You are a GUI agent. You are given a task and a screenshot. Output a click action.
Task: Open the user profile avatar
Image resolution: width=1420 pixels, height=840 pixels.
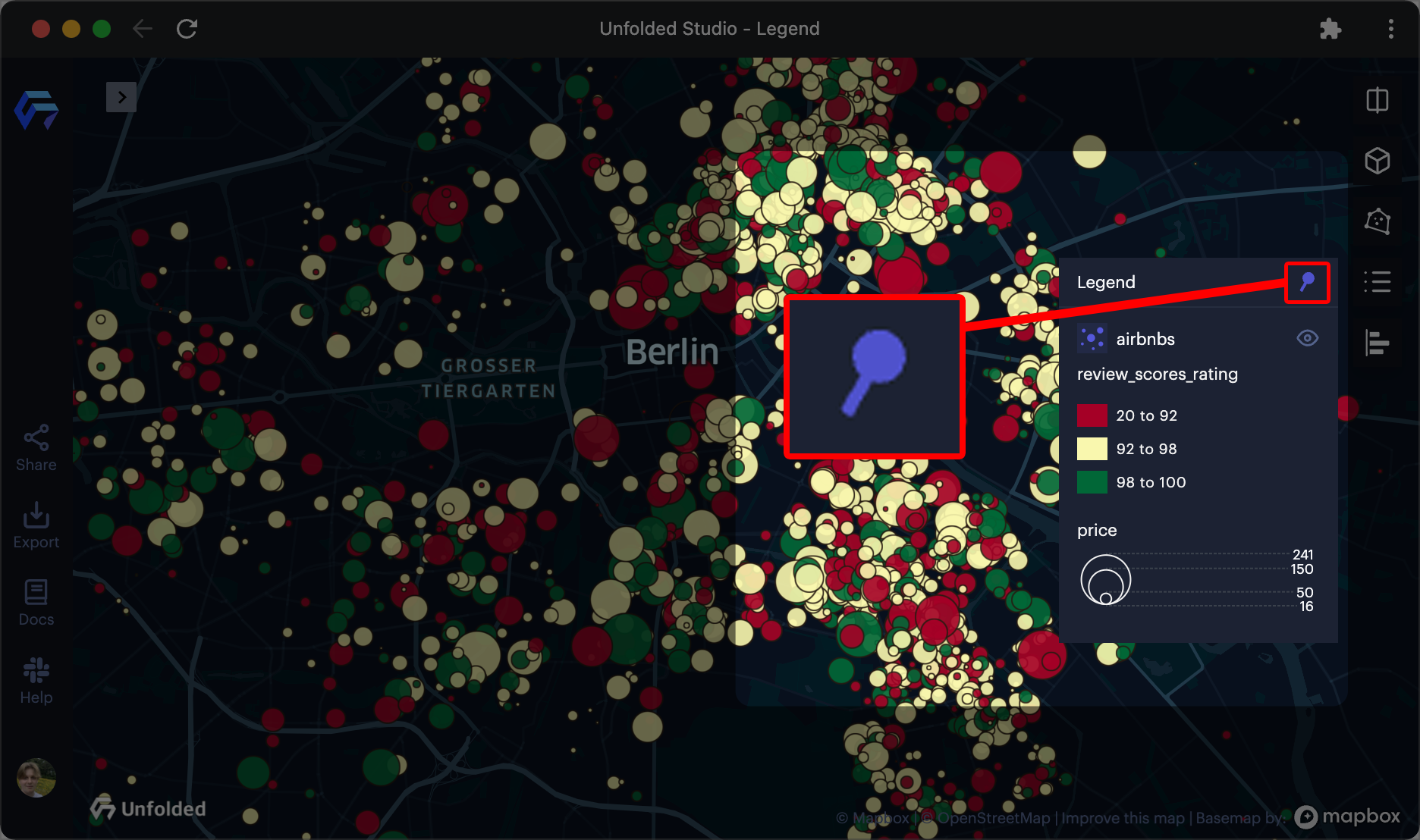tap(36, 778)
